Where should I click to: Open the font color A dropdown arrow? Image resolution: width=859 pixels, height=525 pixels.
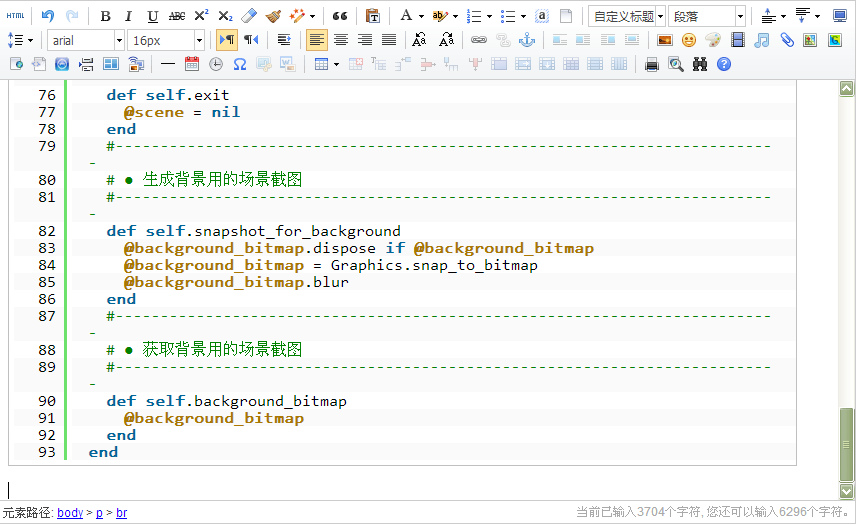pyautogui.click(x=421, y=16)
